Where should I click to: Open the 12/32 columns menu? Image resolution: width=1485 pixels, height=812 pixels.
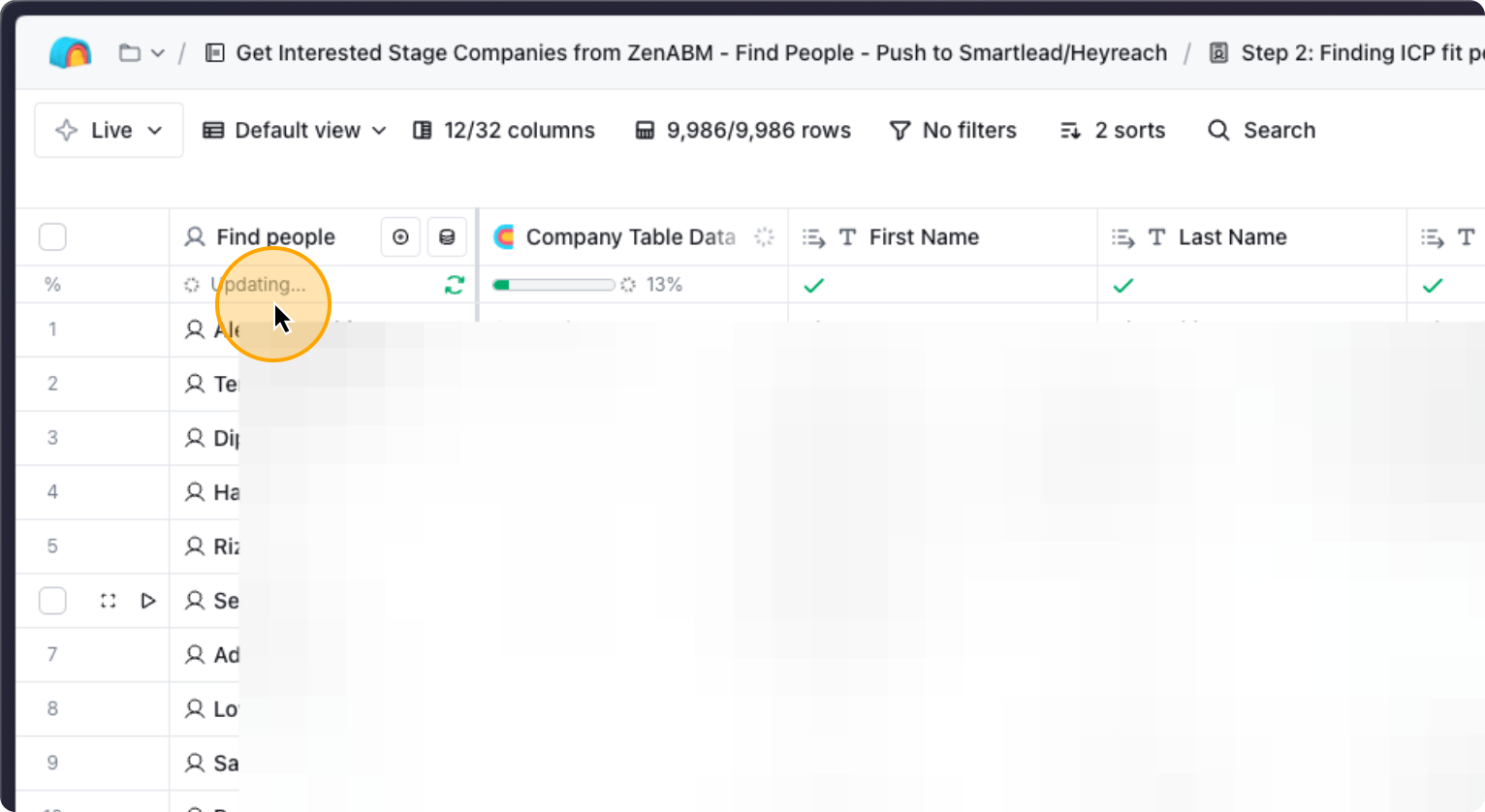504,130
